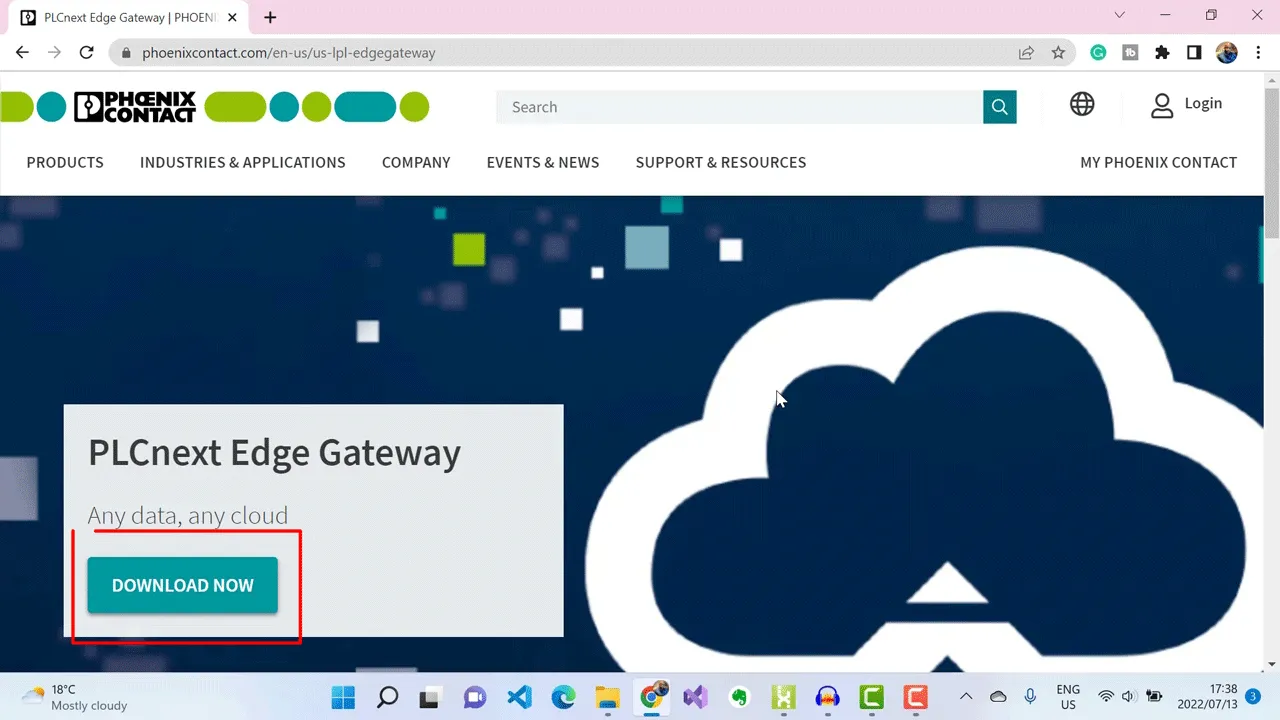This screenshot has width=1280, height=720.
Task: Reload the current page
Action: tap(86, 53)
